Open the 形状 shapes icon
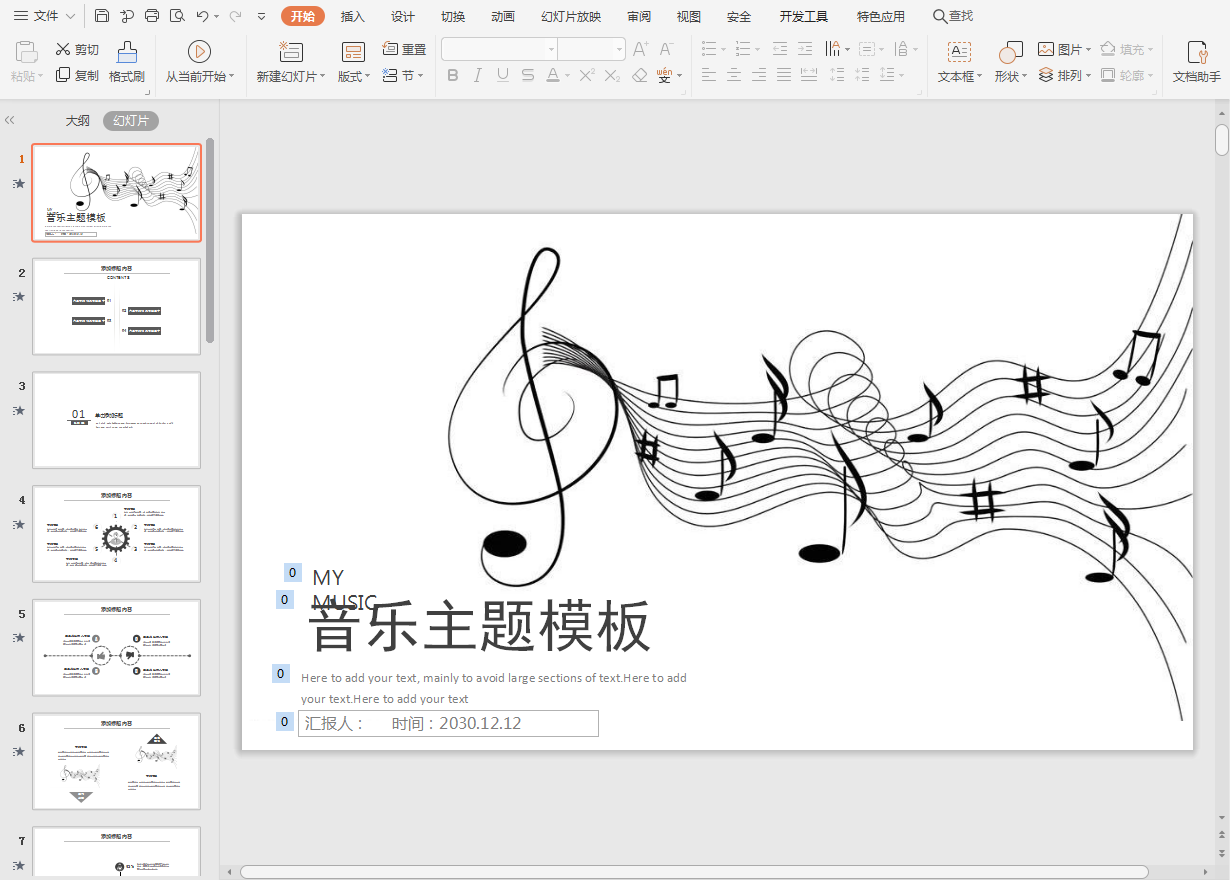1230x880 pixels. (x=1010, y=52)
